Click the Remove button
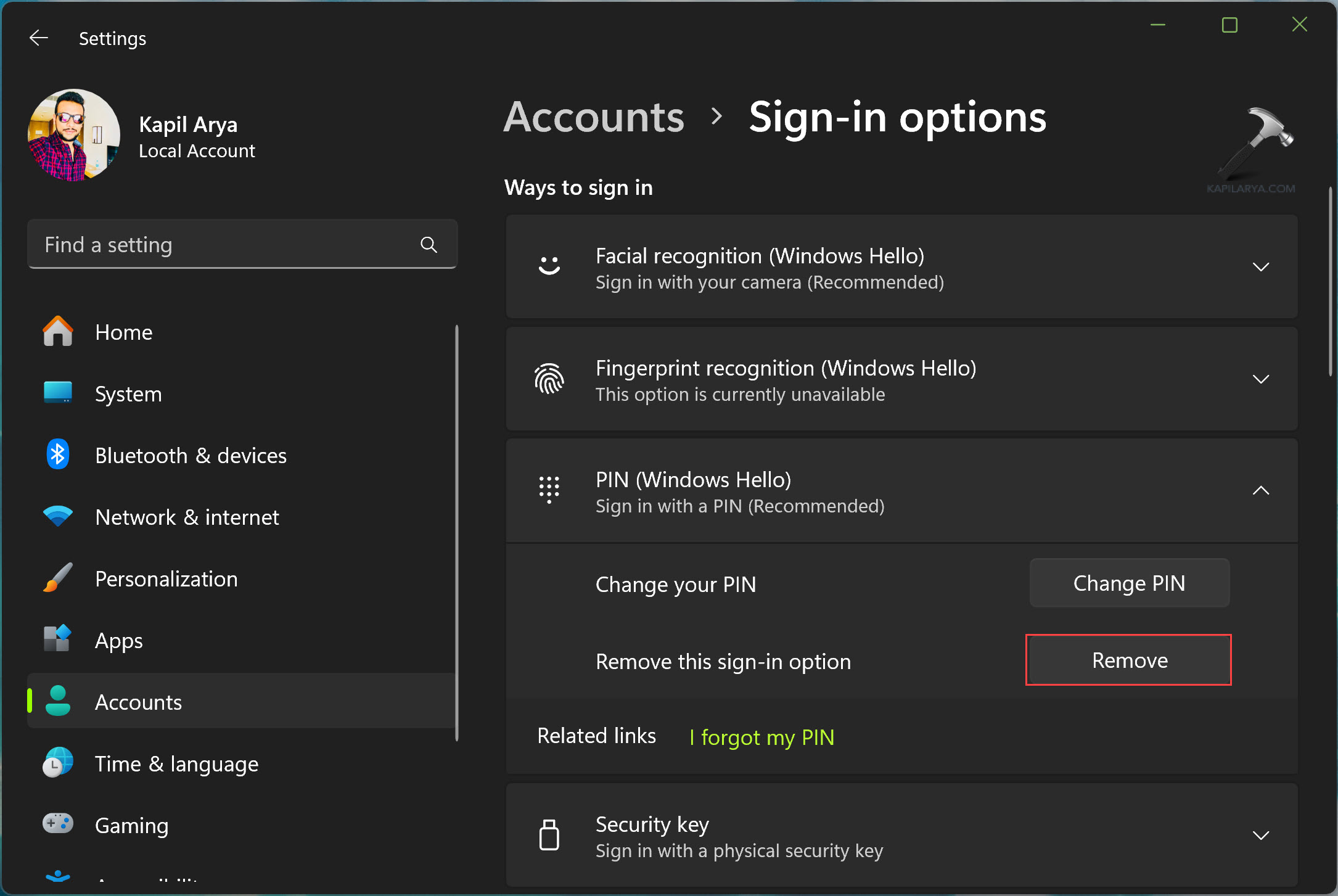1338x896 pixels. tap(1128, 660)
